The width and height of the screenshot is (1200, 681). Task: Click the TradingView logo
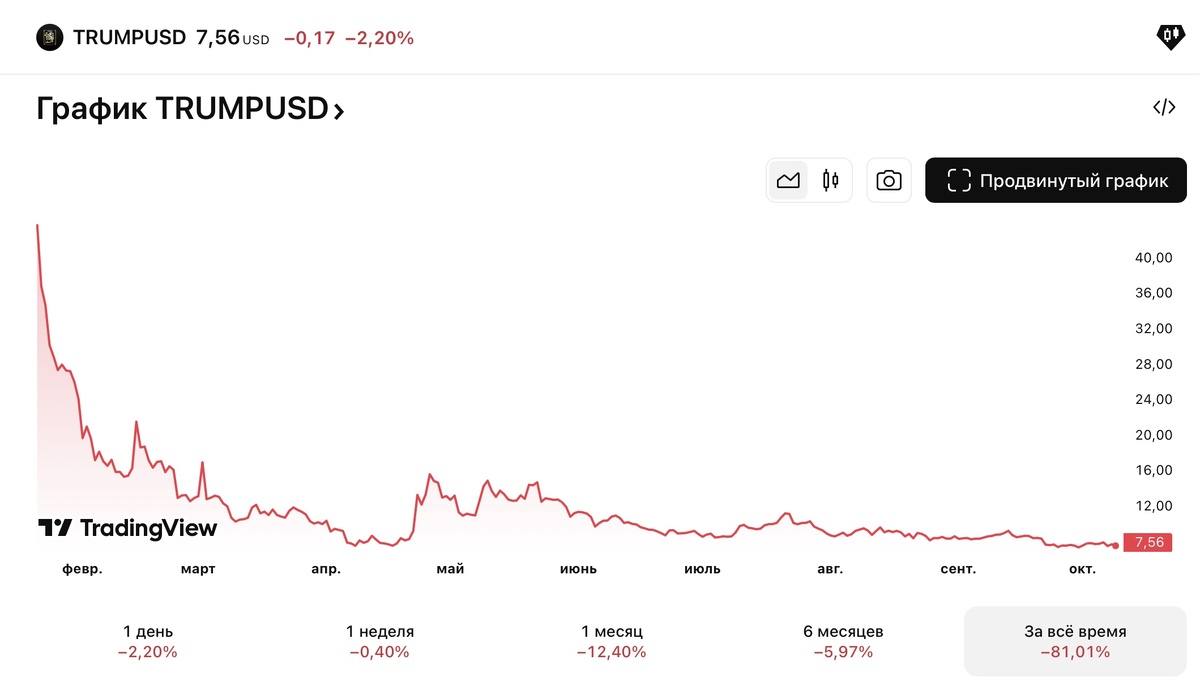coord(127,528)
